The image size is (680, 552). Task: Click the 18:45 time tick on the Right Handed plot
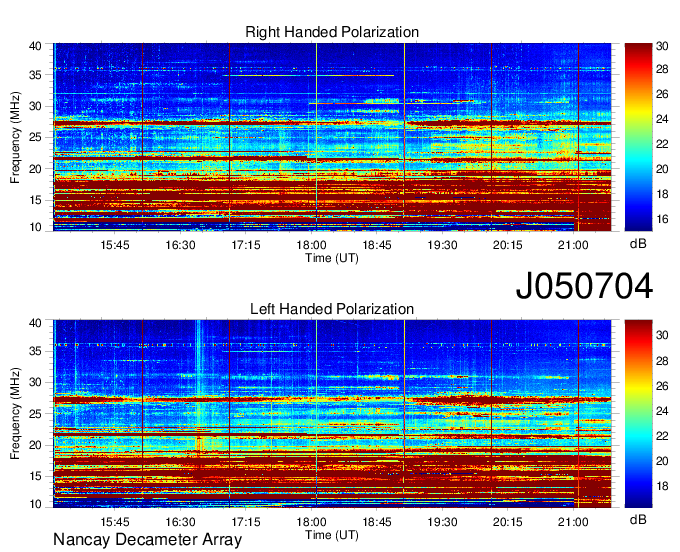[x=376, y=245]
